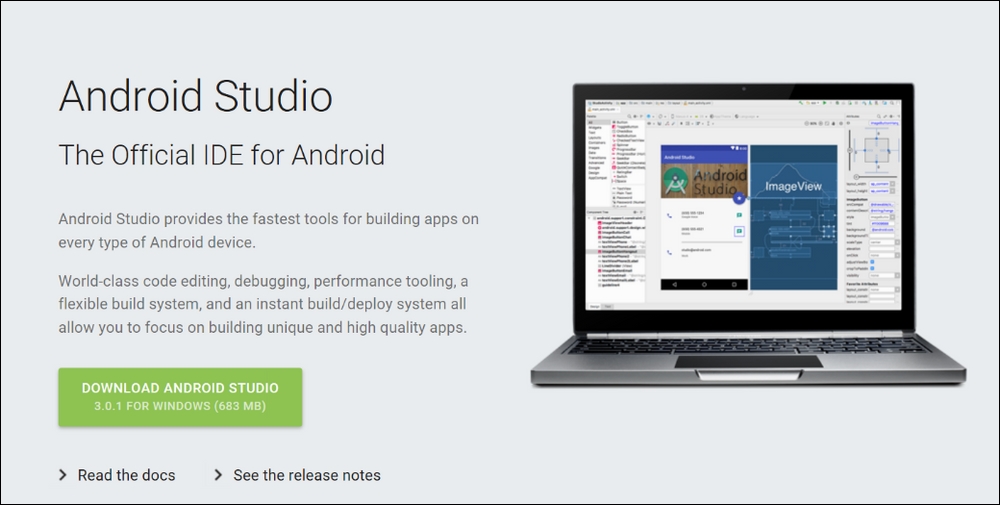Screen dimensions: 1000x505
Task: Click the paragraph starting 'Android Studio provides the fastest'
Action: pos(268,230)
